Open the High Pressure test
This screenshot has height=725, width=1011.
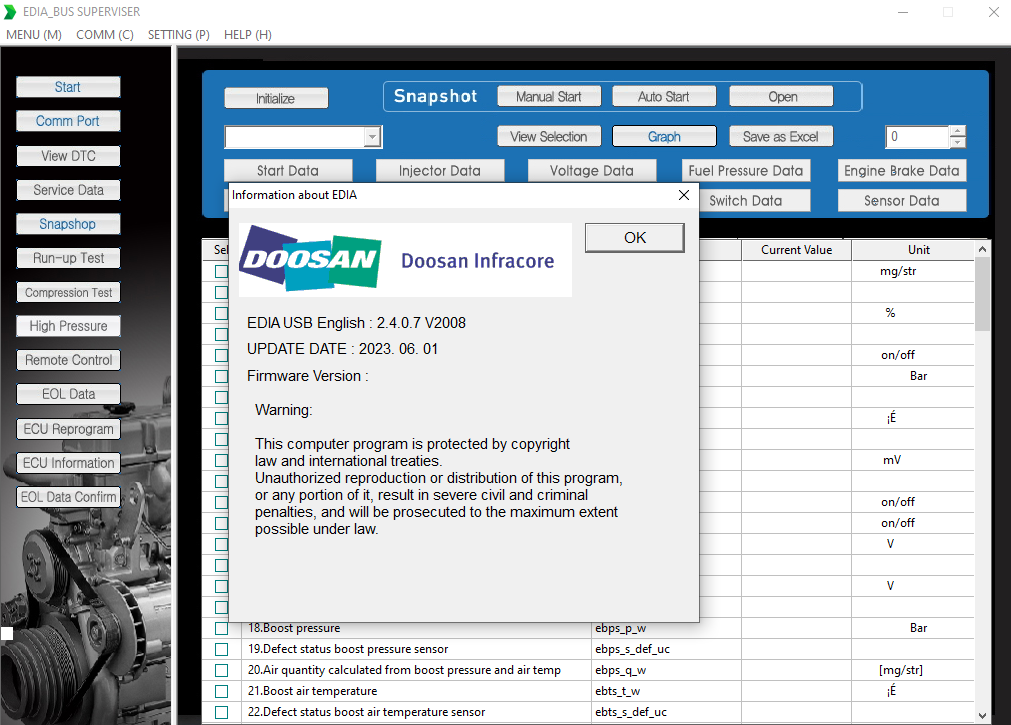pyautogui.click(x=68, y=326)
